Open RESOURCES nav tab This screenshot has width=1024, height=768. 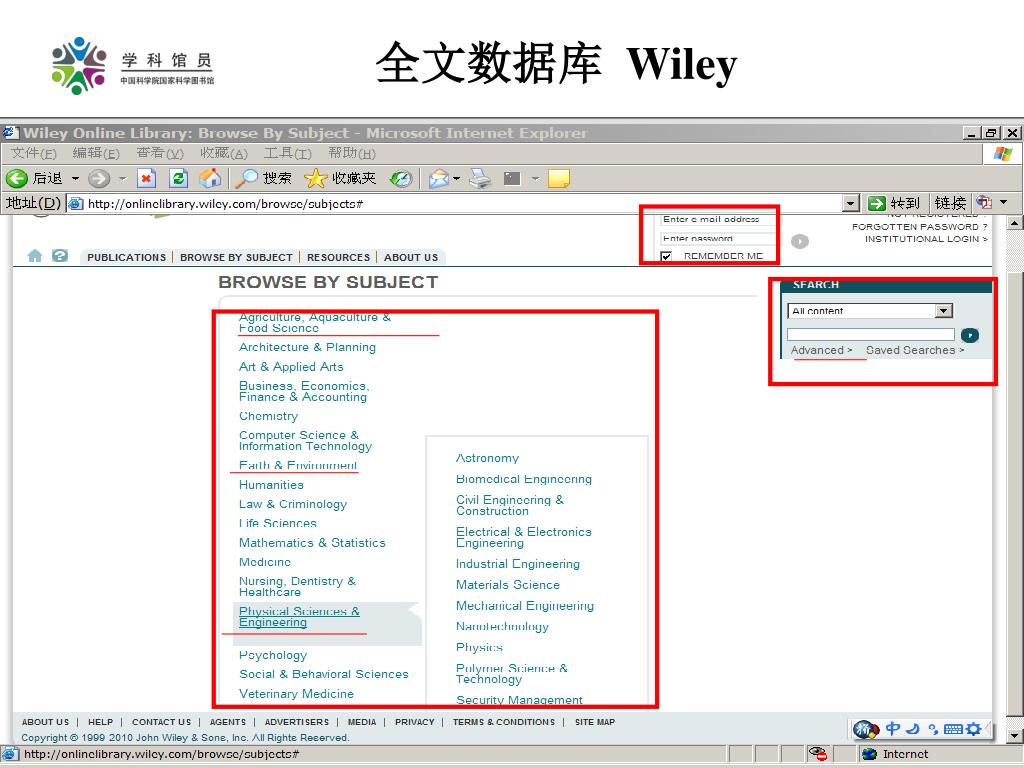[x=338, y=257]
